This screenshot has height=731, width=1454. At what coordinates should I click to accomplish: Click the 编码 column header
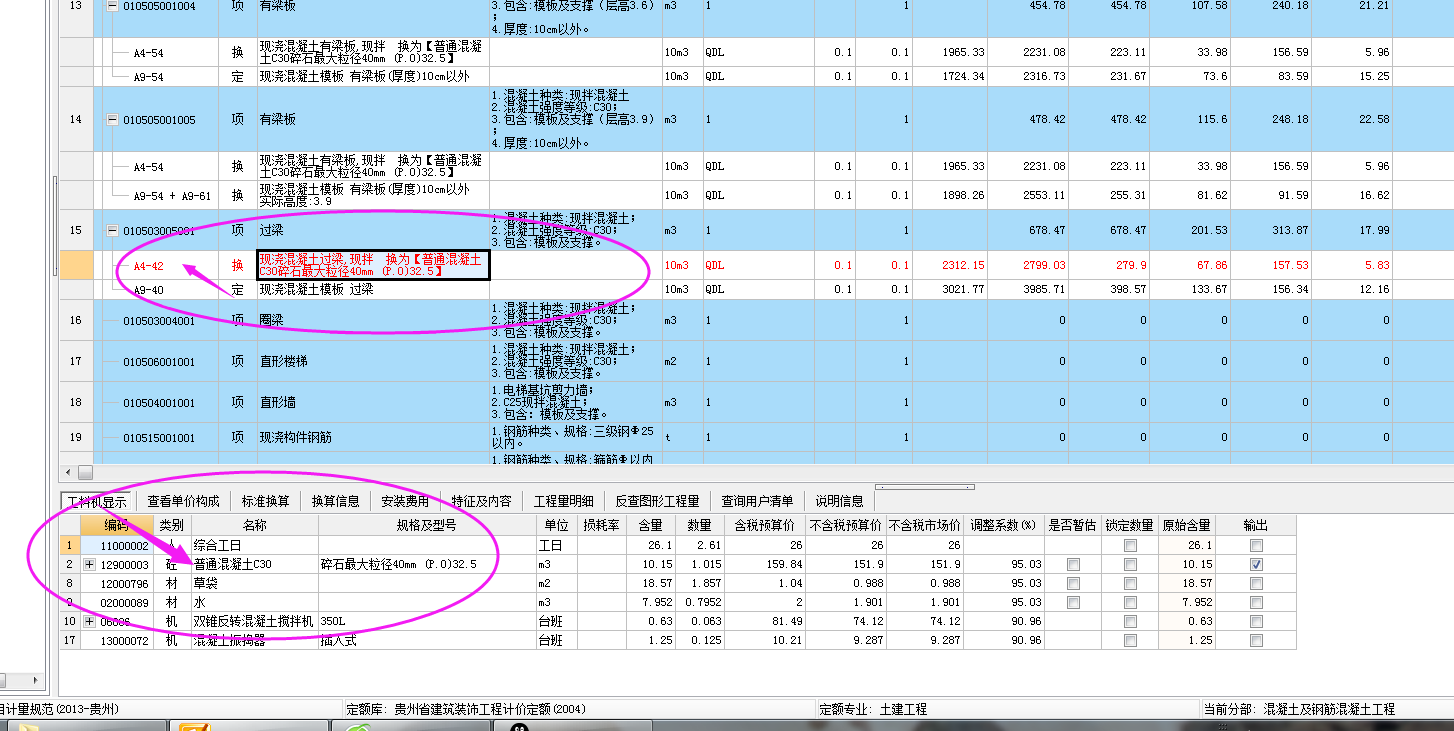(x=117, y=525)
